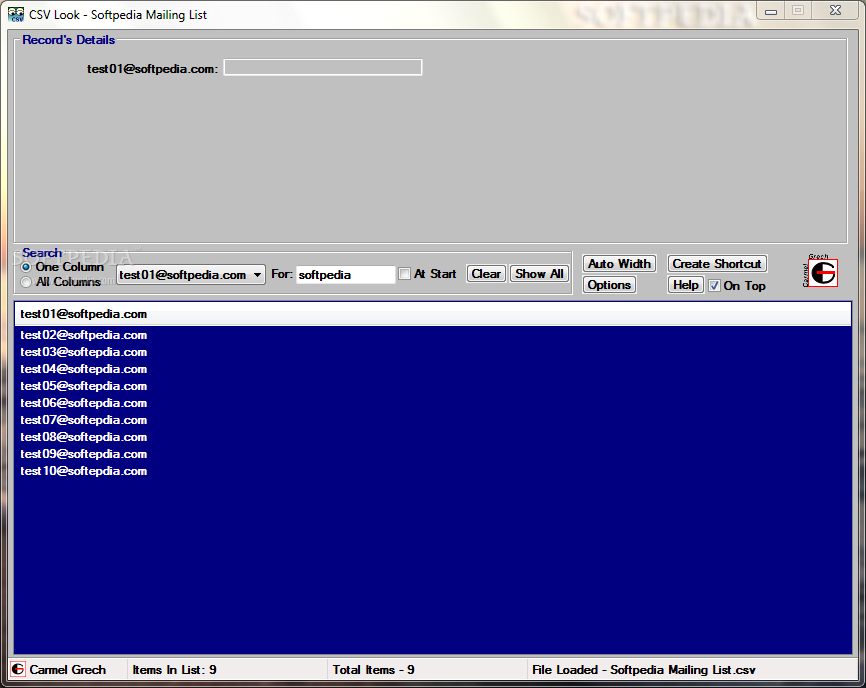The width and height of the screenshot is (866, 688).
Task: Click Items In List: 9 status text
Action: [x=175, y=670]
